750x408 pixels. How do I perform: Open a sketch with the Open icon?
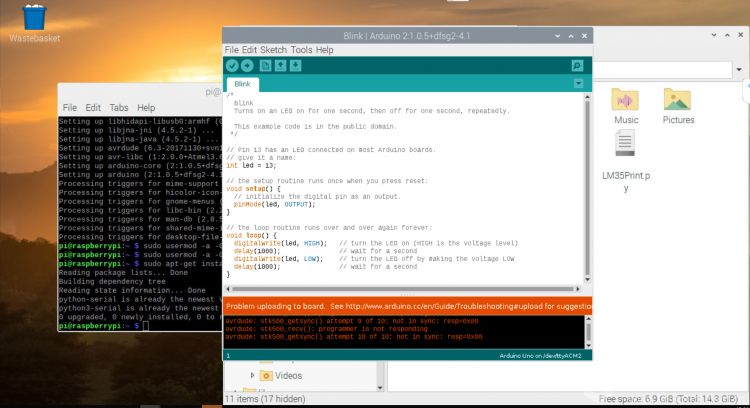(x=280, y=66)
